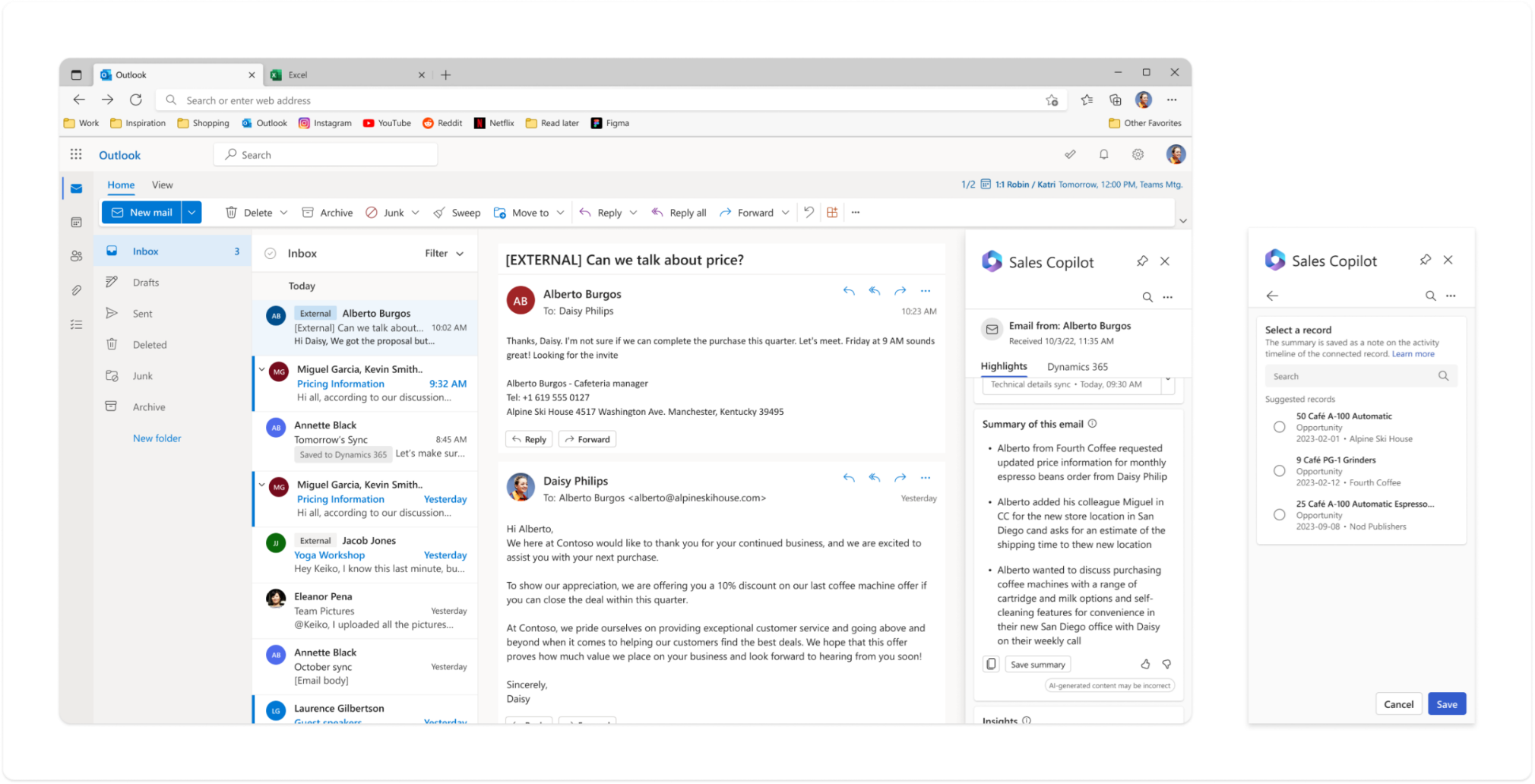Viewport: 1535px width, 784px height.
Task: Click the undo icon in the toolbar
Action: [x=809, y=213]
